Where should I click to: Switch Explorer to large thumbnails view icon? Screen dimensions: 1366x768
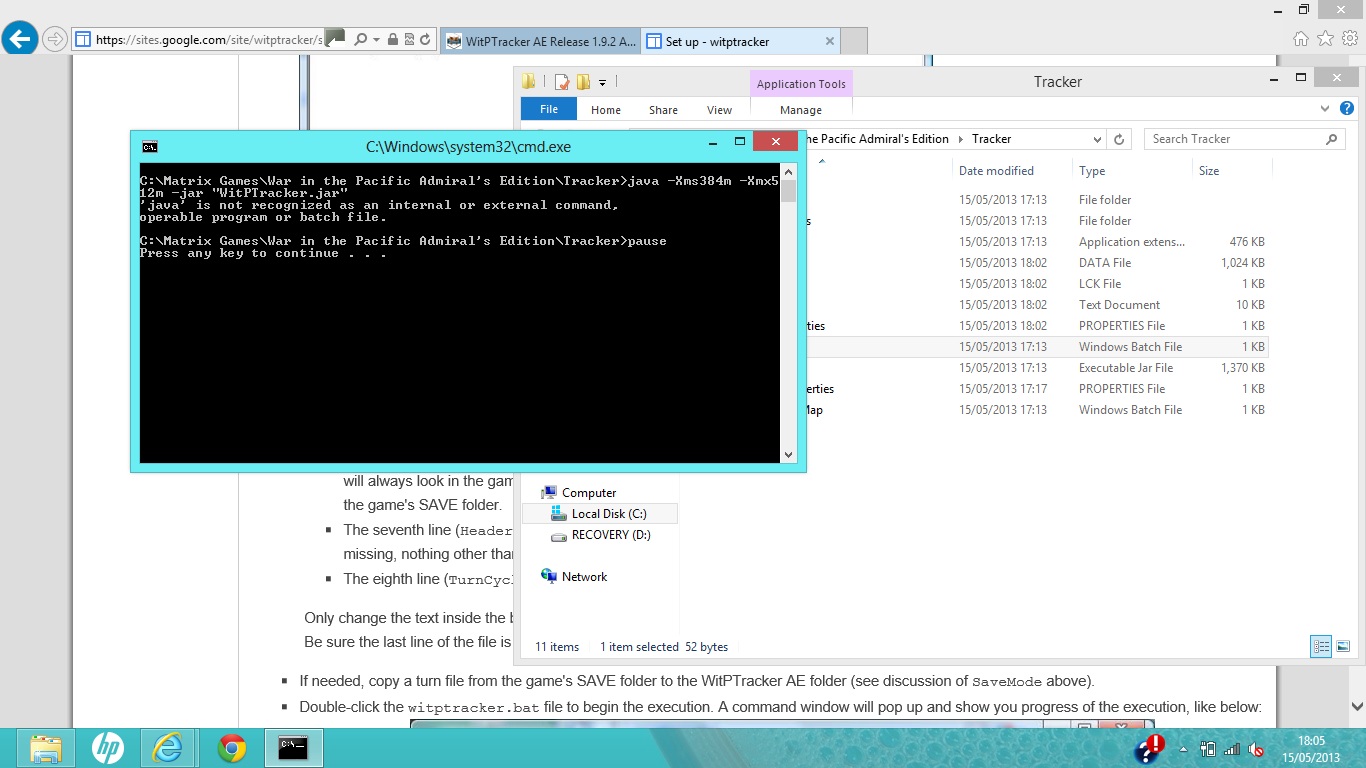pos(1343,647)
